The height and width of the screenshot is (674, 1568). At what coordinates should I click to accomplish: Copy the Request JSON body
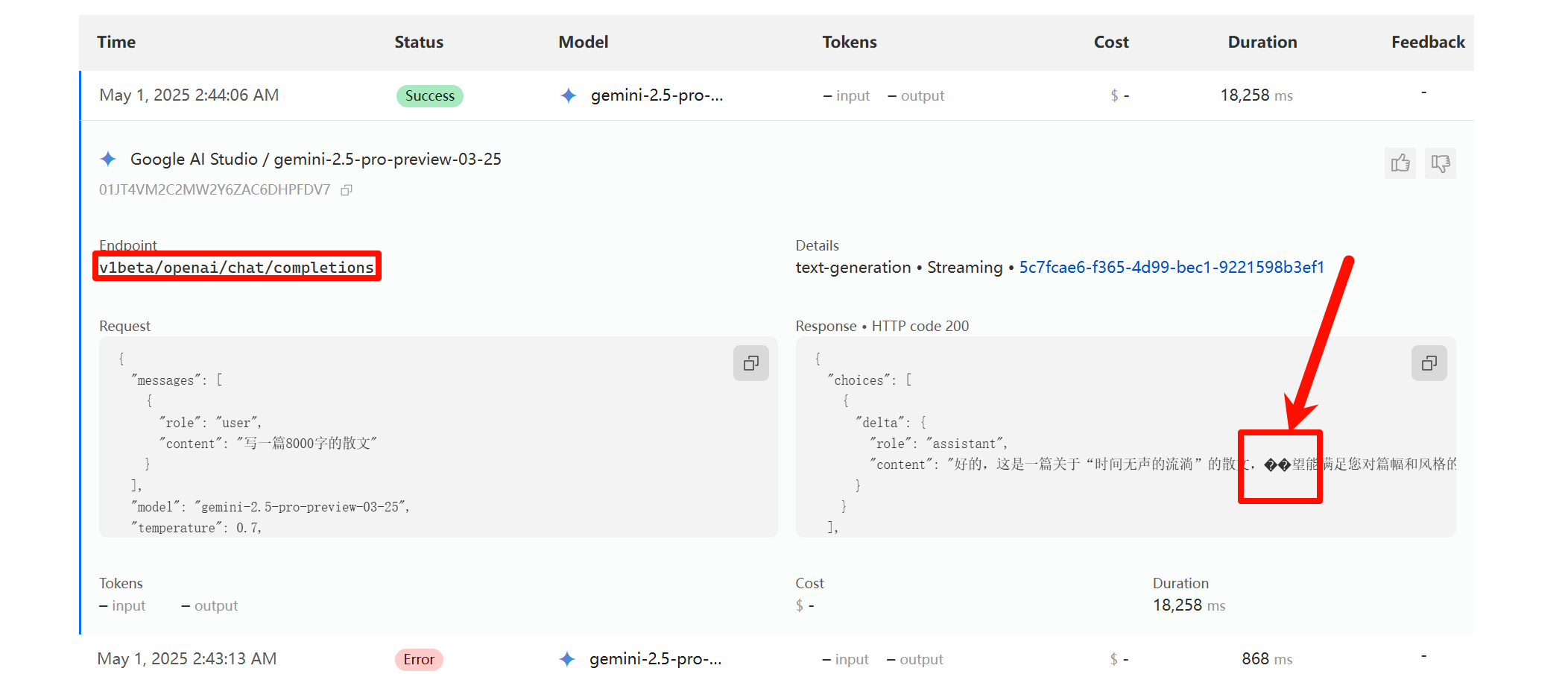point(751,363)
